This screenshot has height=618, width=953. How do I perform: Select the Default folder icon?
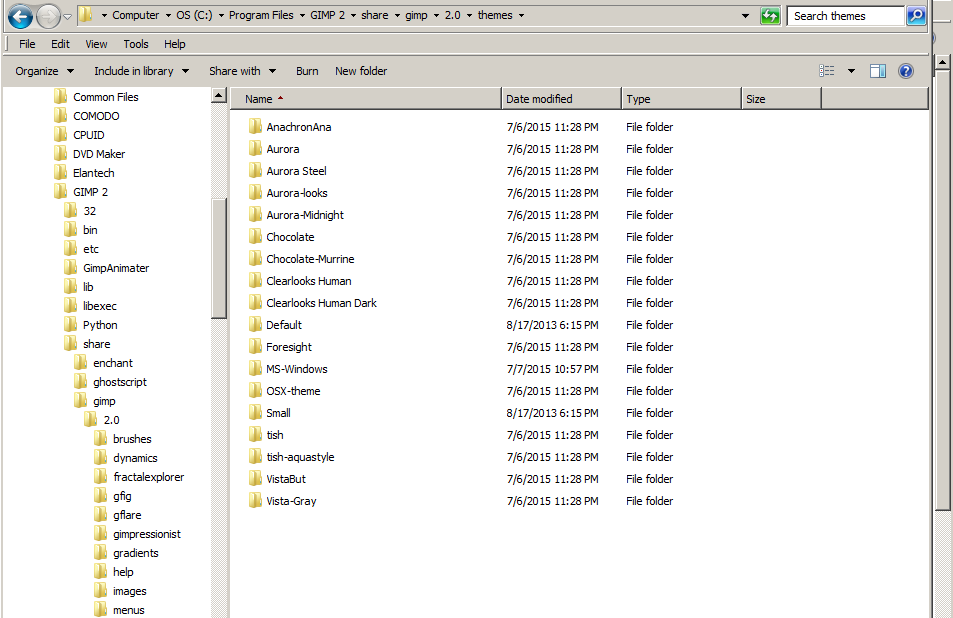click(255, 324)
